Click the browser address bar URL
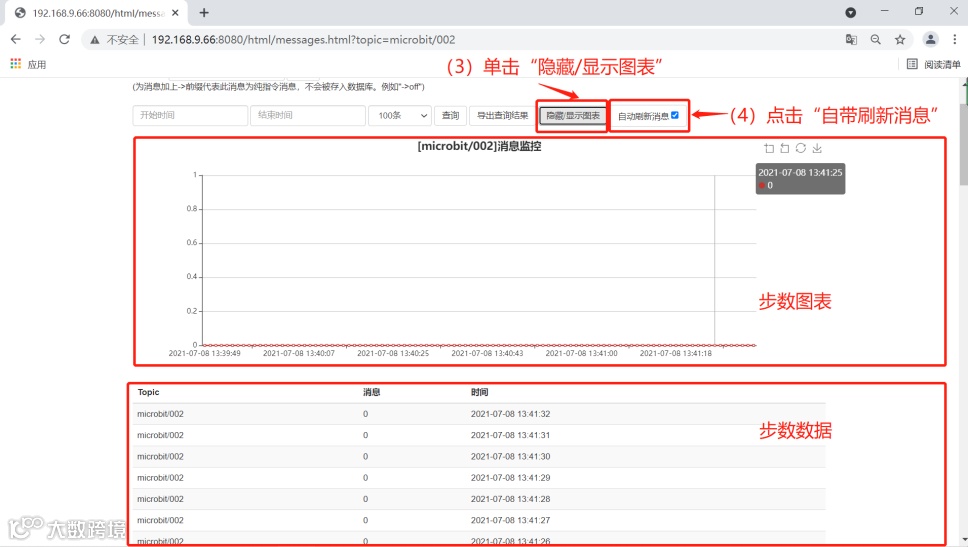The width and height of the screenshot is (968, 547). [303, 40]
